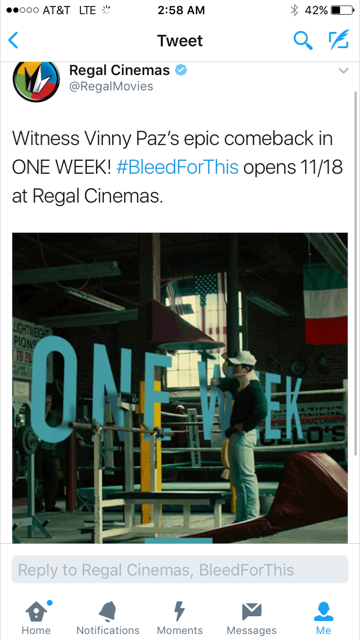Tap the Reply to Regal Cinemas field
Viewport: 360px width, 640px height.
click(180, 569)
